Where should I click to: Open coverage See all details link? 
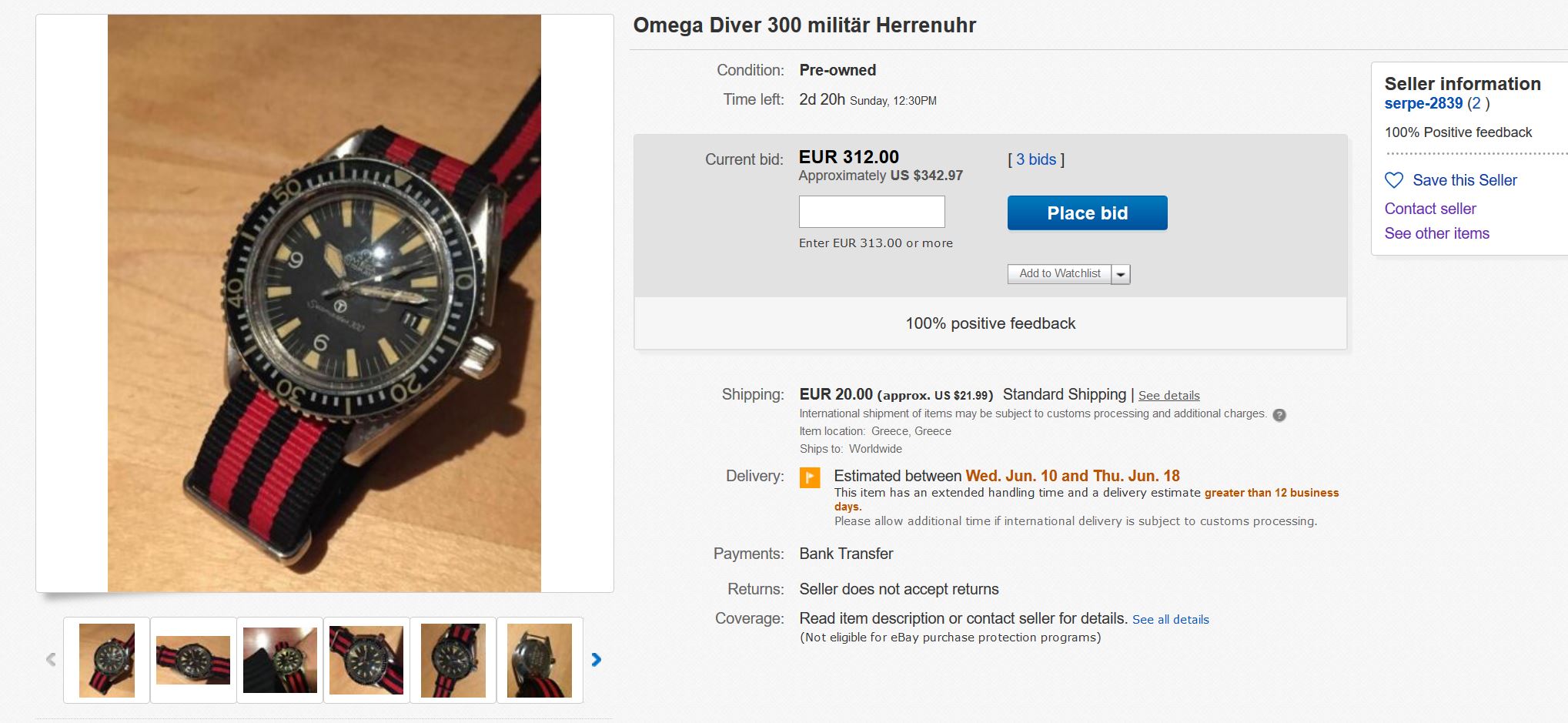1170,620
